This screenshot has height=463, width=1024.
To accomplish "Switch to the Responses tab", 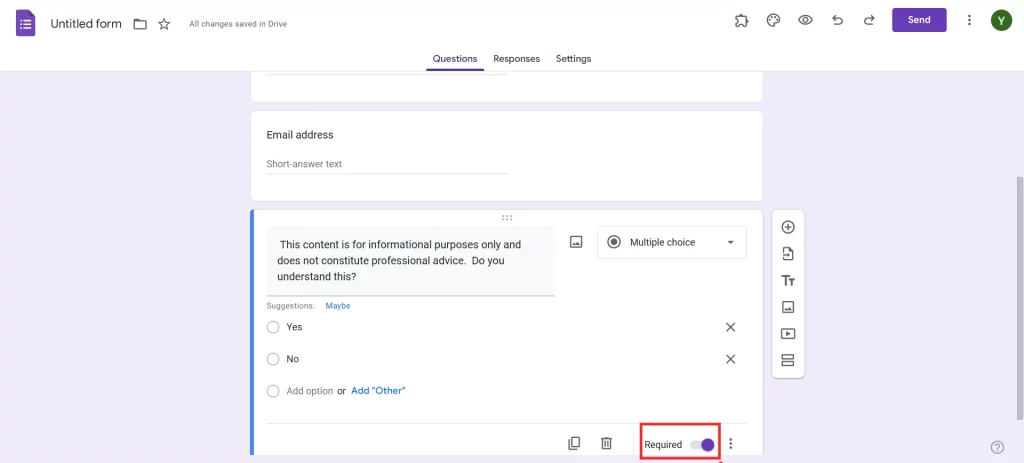I will pos(516,59).
